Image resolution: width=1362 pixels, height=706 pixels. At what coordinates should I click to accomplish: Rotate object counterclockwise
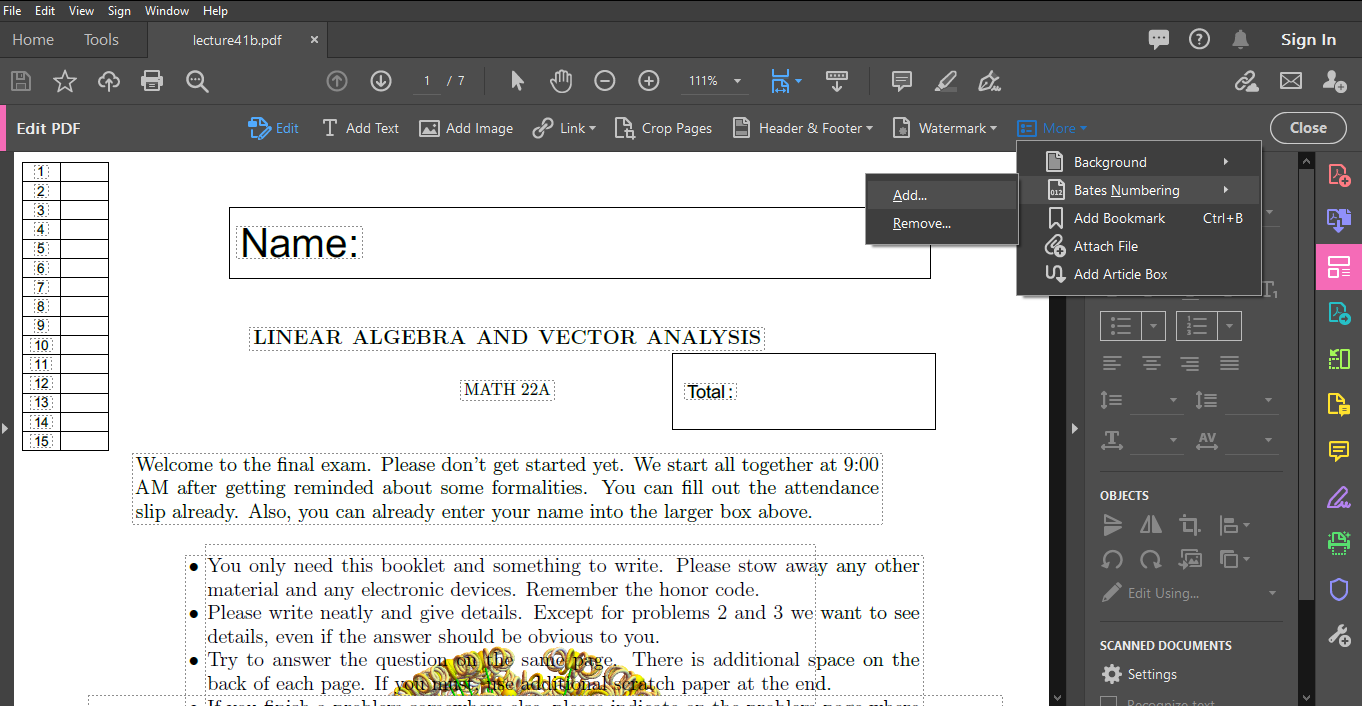1112,560
